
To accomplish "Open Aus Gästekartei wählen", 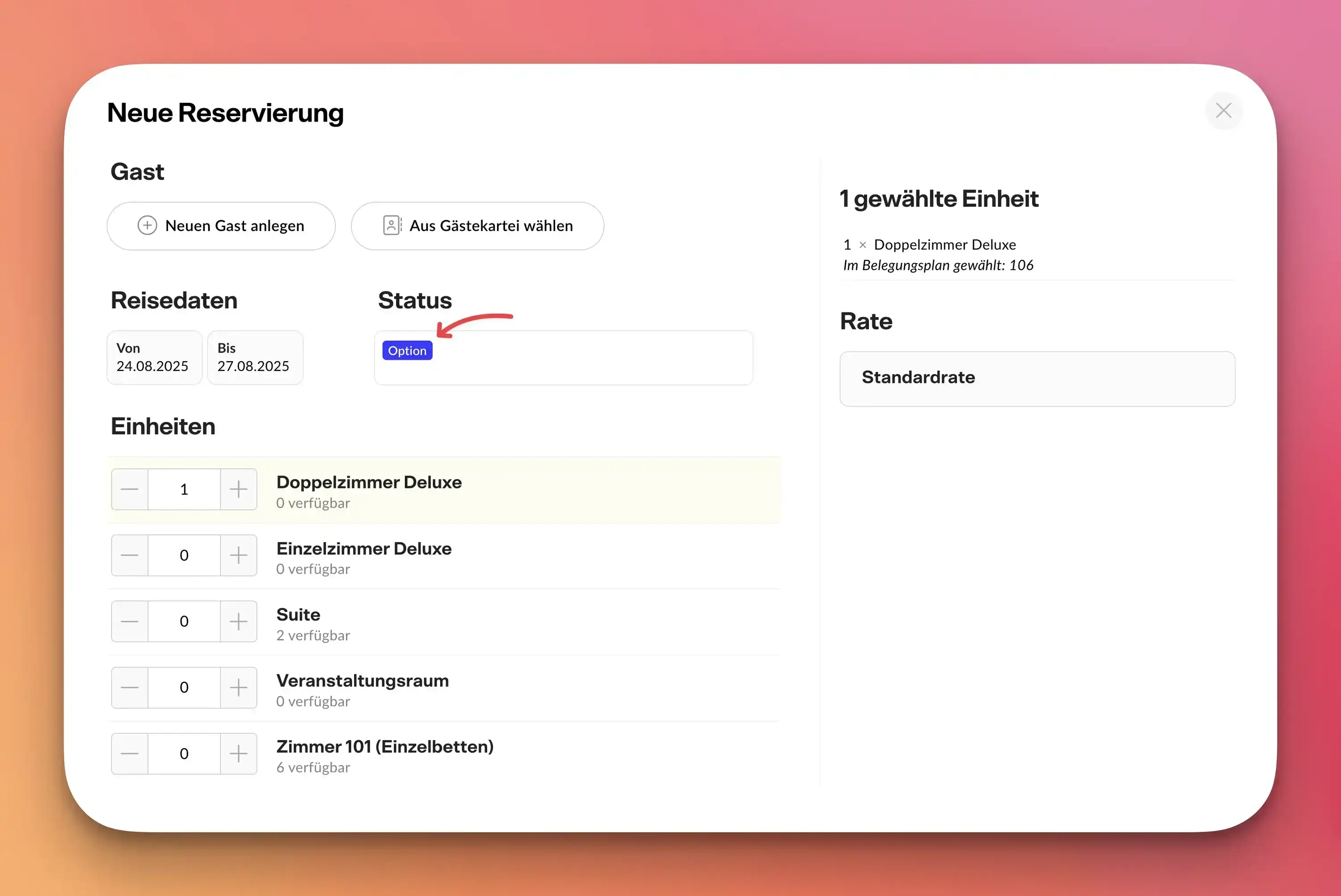I will 477,226.
